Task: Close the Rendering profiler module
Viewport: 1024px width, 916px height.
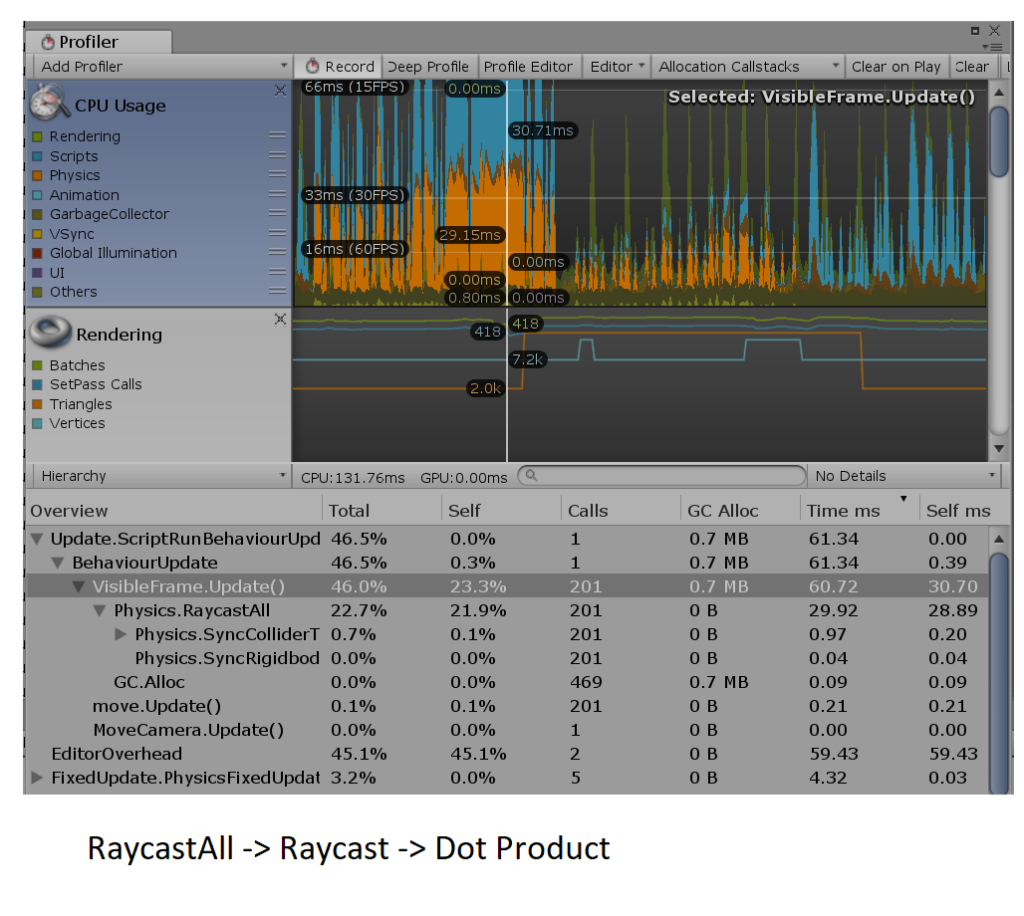Action: tap(280, 319)
